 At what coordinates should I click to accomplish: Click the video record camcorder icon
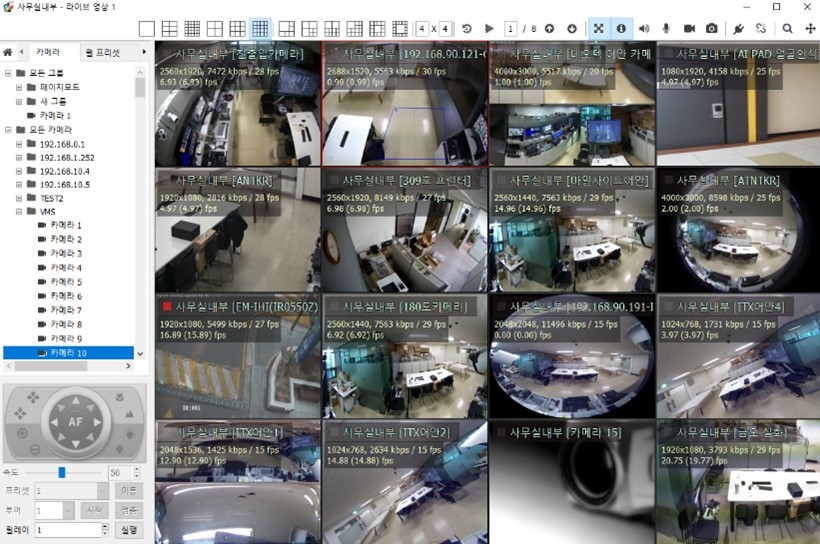click(689, 29)
